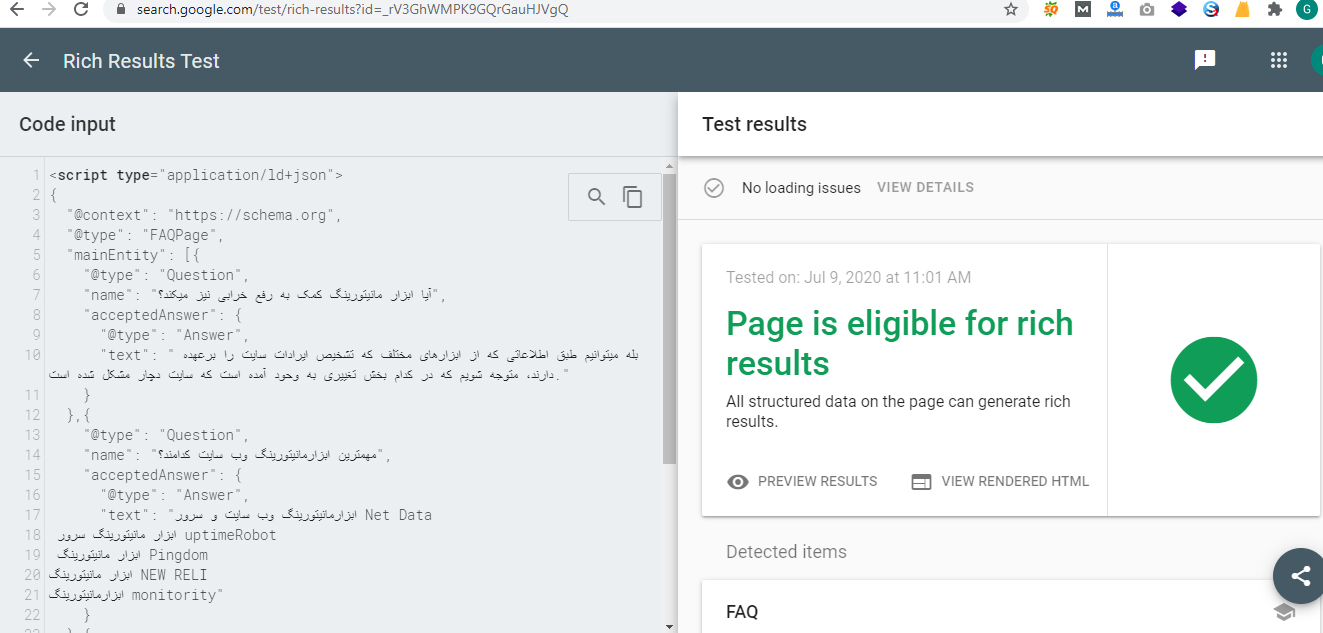
Task: Go back with the Rich Results Test arrow
Action: coord(31,60)
